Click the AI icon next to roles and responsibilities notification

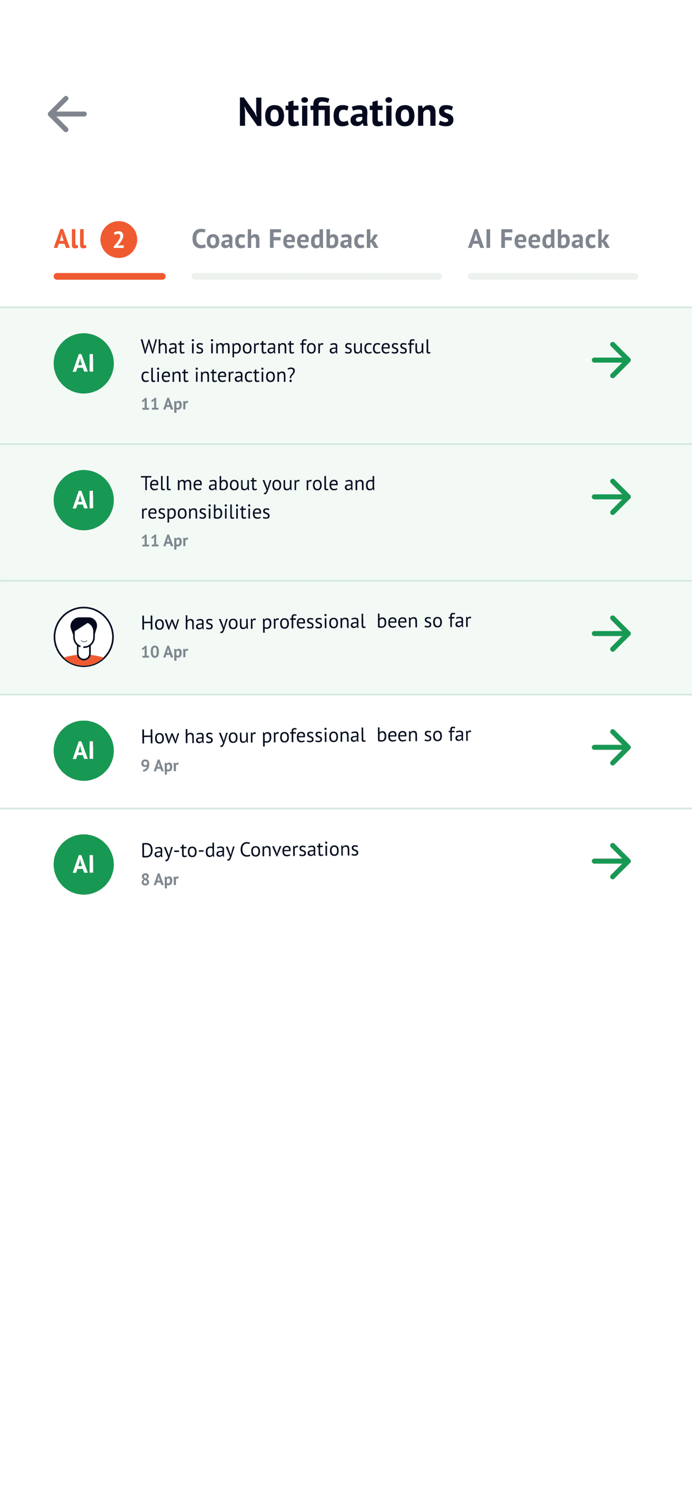[84, 500]
